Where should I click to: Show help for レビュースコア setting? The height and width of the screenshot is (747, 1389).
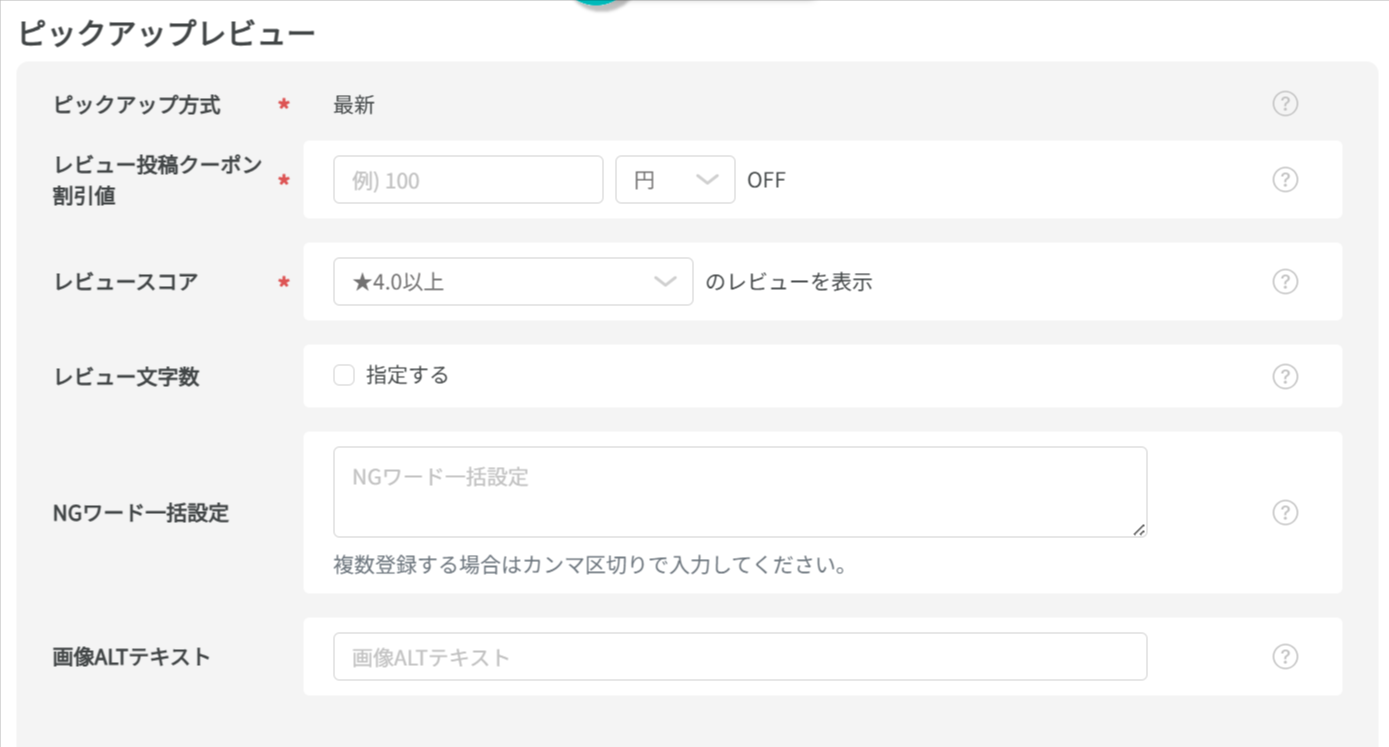tap(1285, 282)
